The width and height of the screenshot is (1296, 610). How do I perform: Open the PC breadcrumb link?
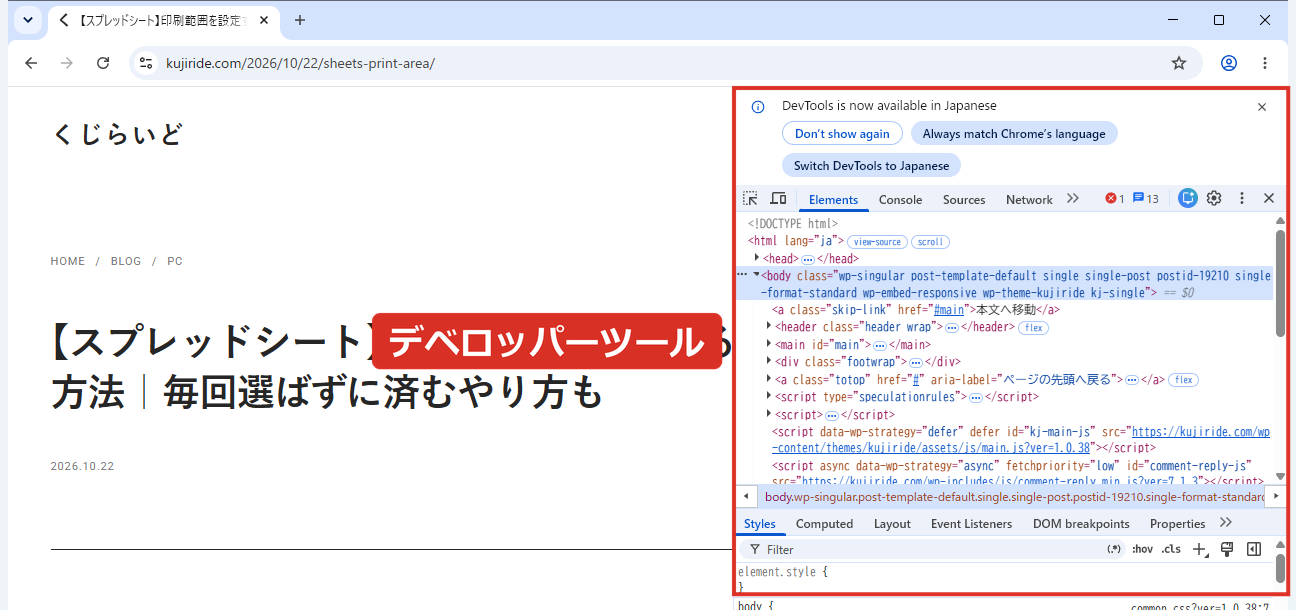(x=175, y=261)
